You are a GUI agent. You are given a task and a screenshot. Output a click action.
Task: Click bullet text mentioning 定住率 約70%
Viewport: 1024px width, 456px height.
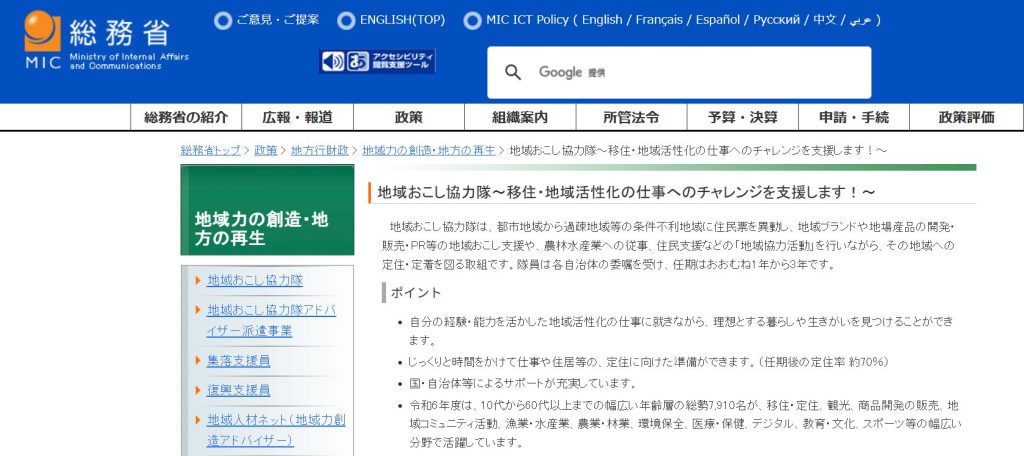pyautogui.click(x=648, y=361)
